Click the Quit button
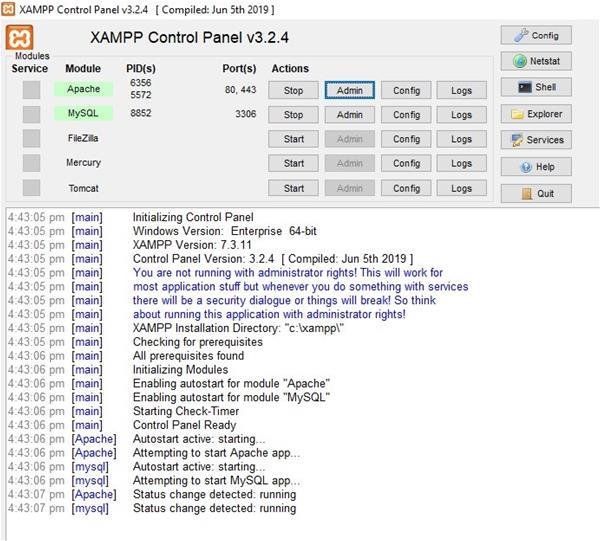 pyautogui.click(x=536, y=194)
